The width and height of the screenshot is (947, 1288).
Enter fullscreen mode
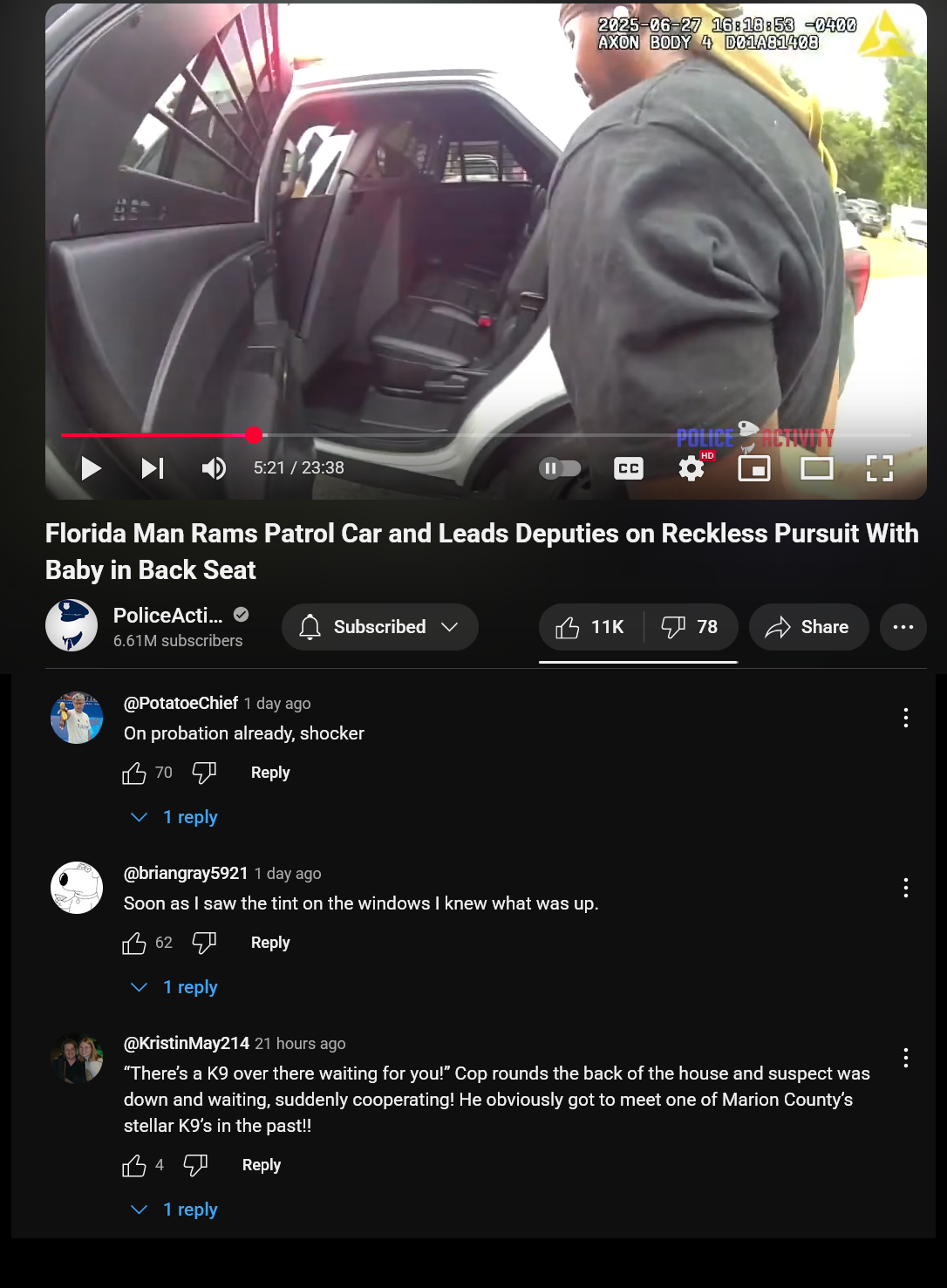(x=880, y=468)
